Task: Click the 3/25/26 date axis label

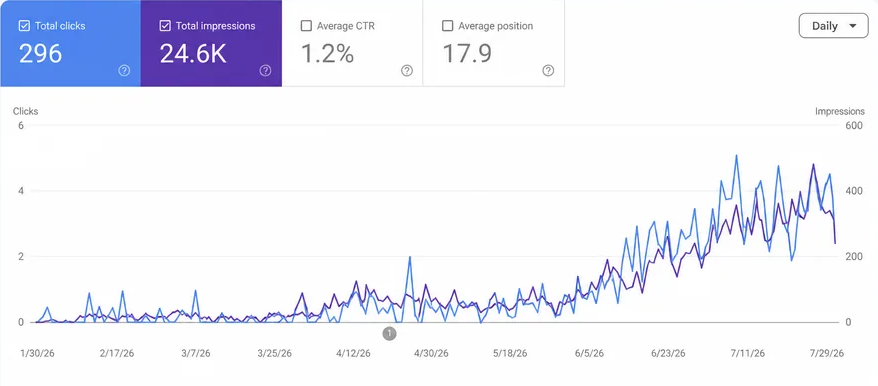Action: point(274,354)
